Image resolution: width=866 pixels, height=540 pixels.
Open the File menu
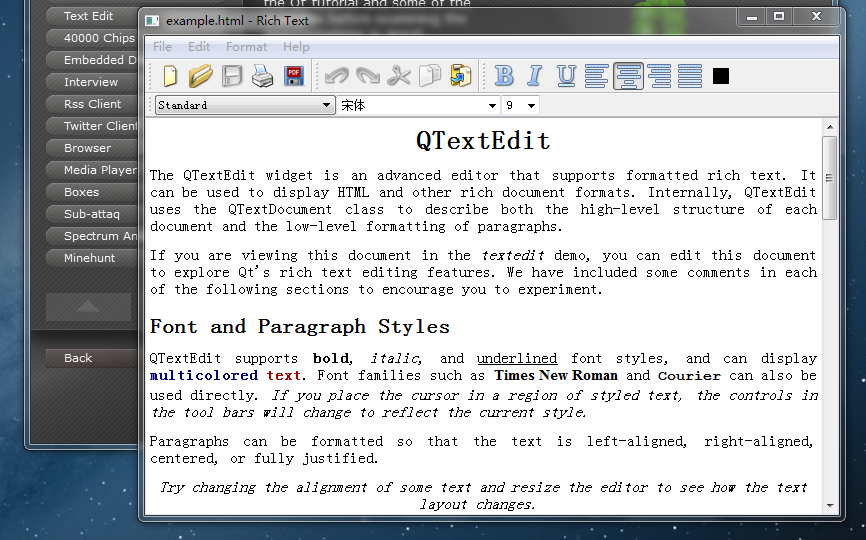(x=162, y=47)
